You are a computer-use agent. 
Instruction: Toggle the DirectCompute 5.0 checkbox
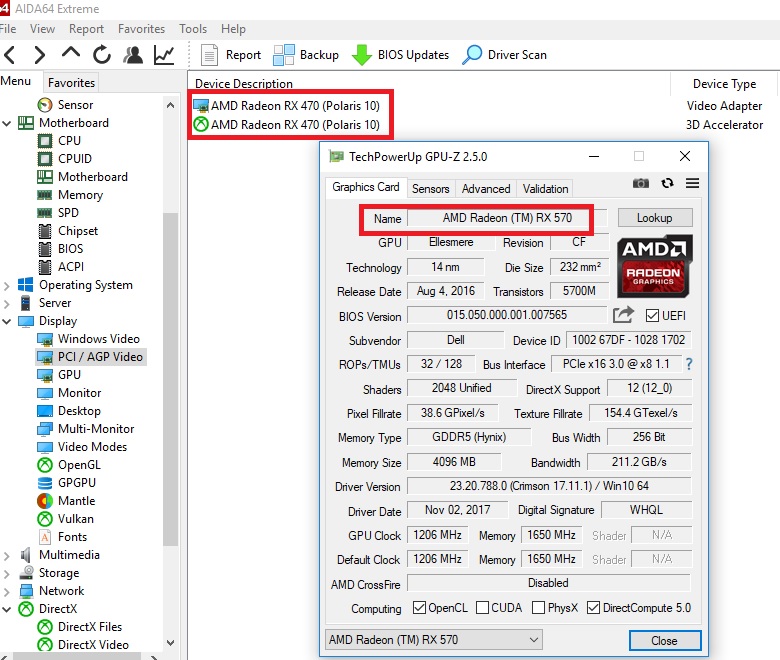593,608
